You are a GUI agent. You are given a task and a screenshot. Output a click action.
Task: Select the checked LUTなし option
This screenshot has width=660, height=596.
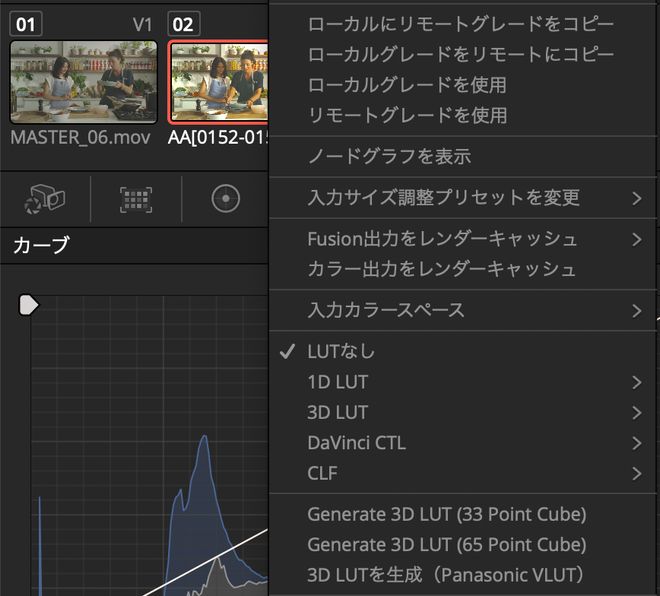point(342,351)
